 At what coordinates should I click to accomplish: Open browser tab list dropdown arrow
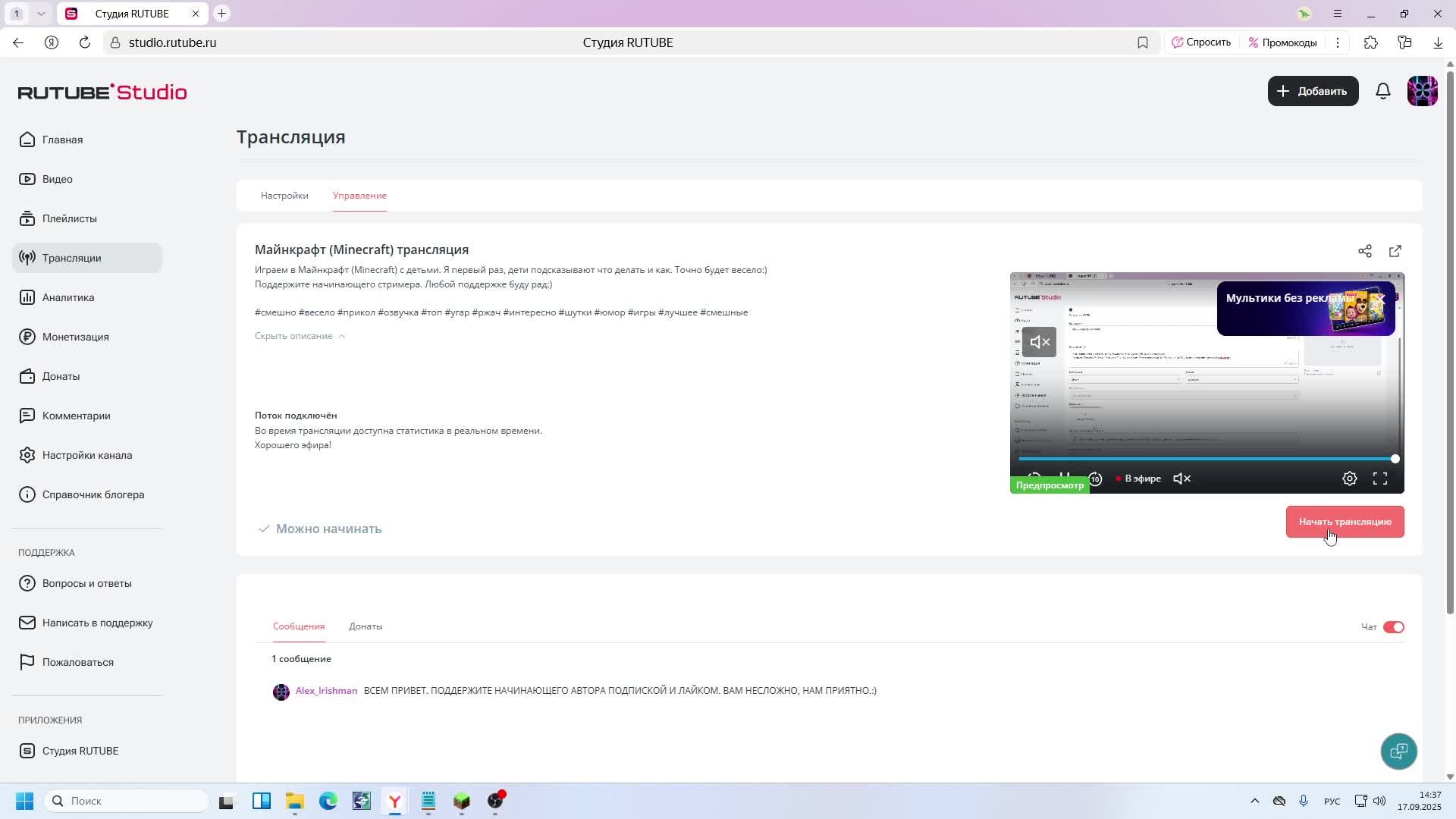41,14
